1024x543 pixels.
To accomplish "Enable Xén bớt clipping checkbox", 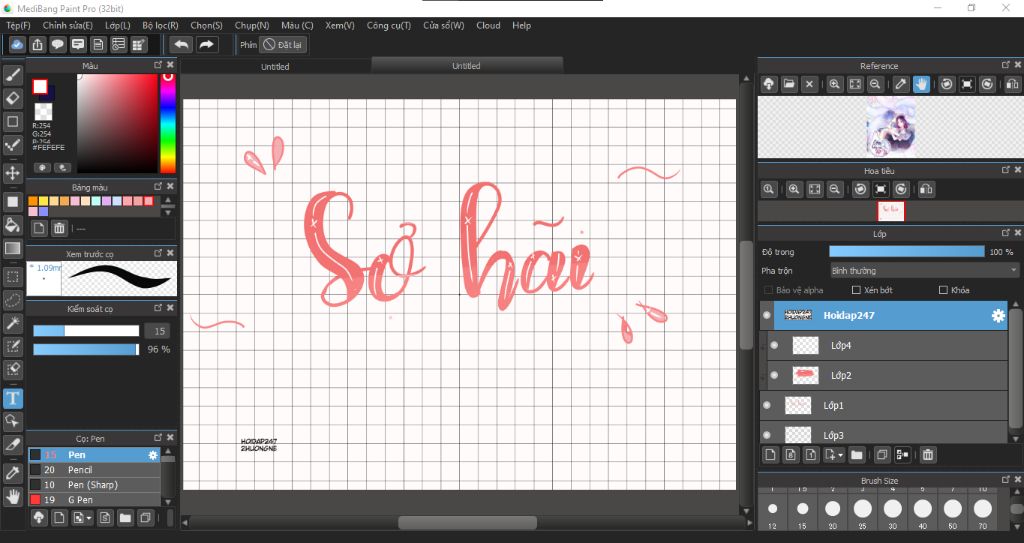I will (856, 290).
